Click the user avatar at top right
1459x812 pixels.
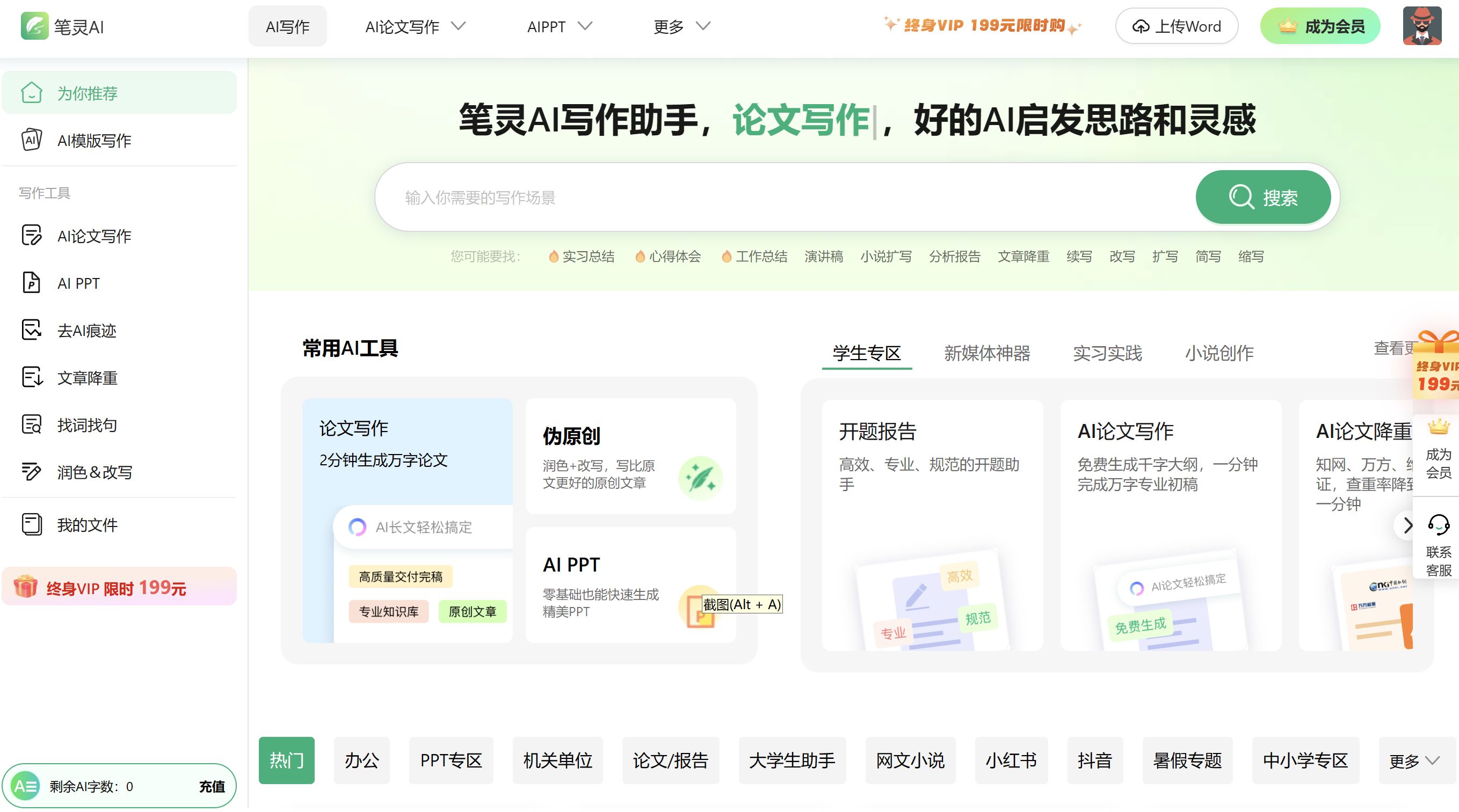click(x=1421, y=26)
